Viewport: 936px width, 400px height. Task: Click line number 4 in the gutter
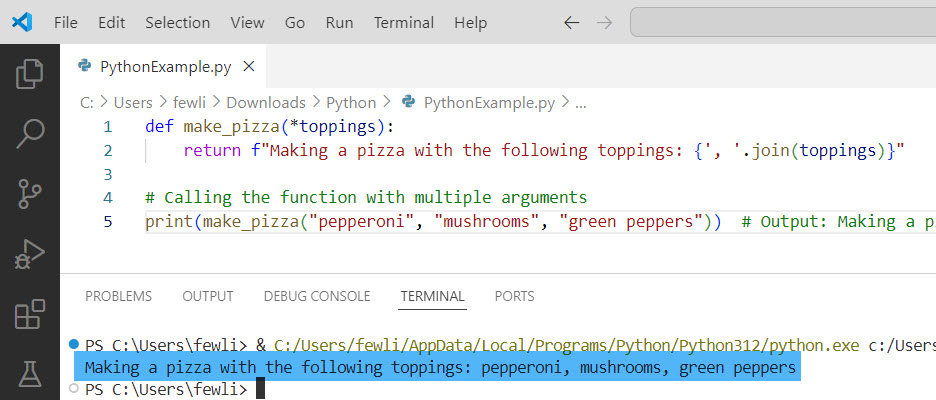point(107,198)
